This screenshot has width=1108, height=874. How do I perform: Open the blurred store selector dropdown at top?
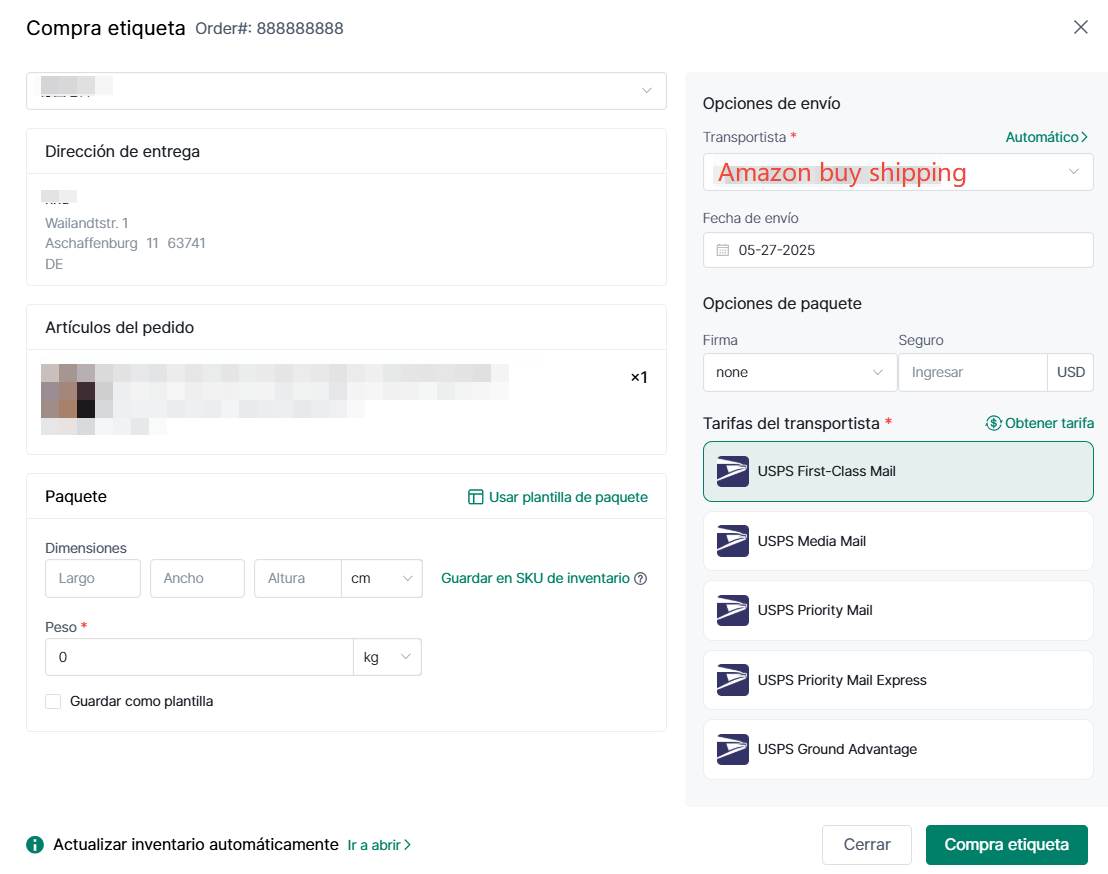[x=346, y=91]
